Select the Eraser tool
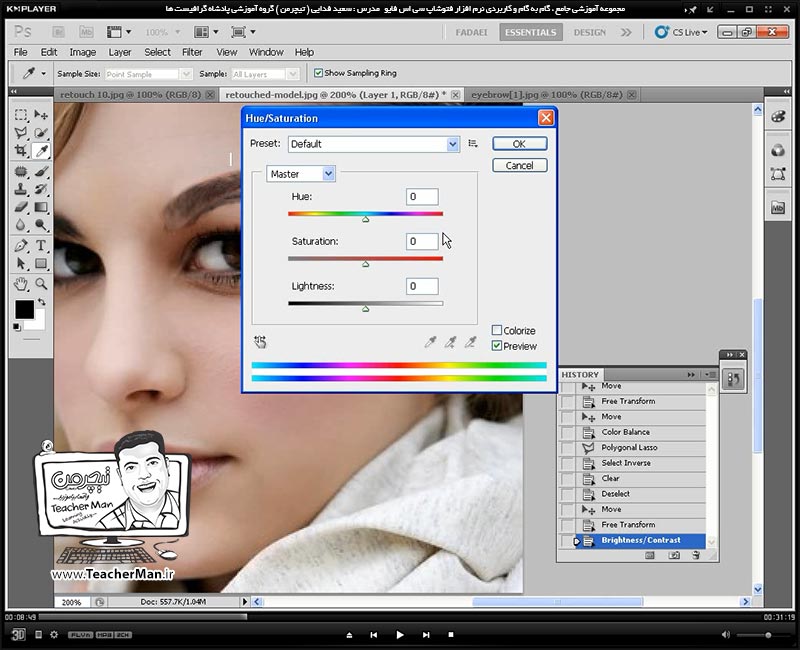 21,207
